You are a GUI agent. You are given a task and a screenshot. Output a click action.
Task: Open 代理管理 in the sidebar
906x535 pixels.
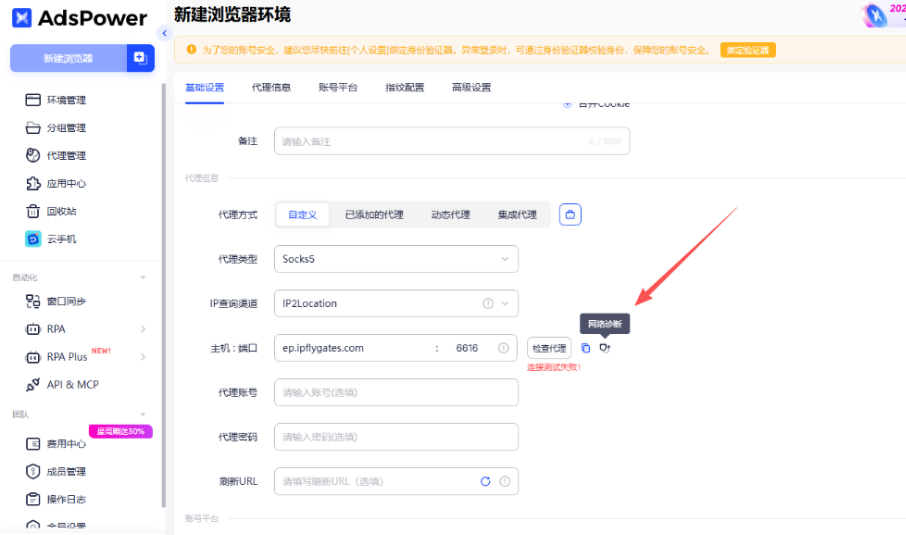(55, 155)
